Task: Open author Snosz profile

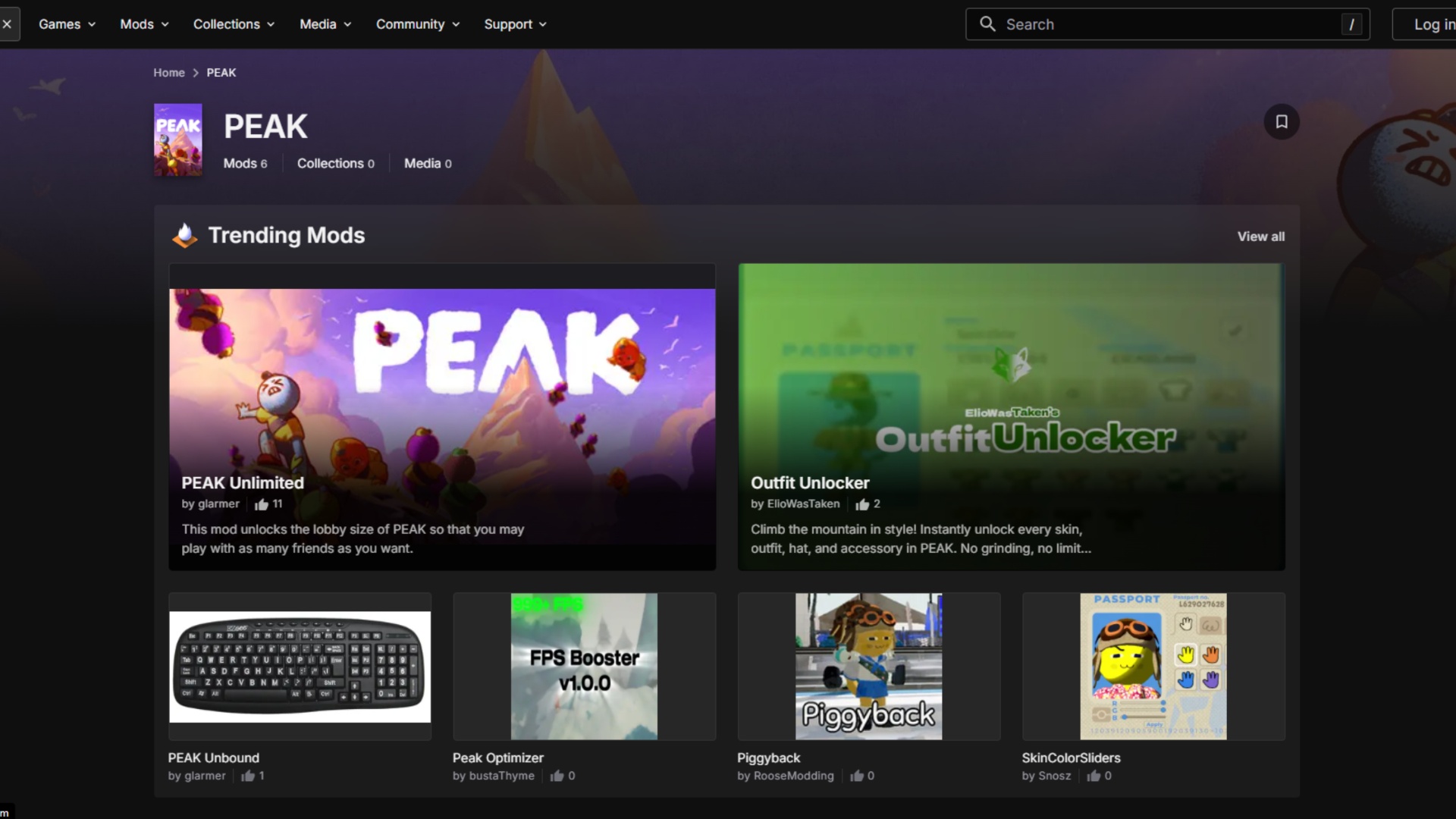Action: 1055,776
